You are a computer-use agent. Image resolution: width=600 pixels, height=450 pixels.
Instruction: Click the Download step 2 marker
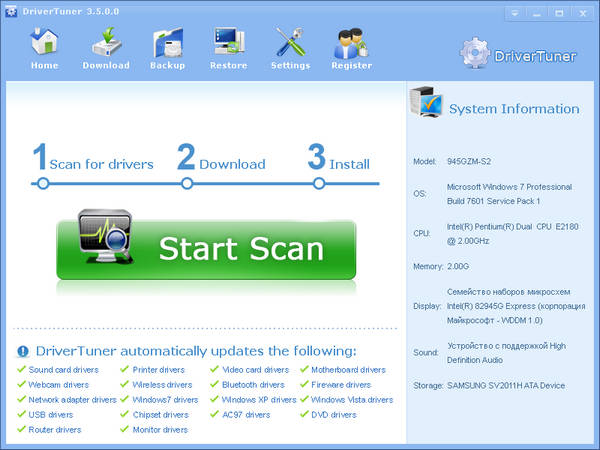[187, 183]
